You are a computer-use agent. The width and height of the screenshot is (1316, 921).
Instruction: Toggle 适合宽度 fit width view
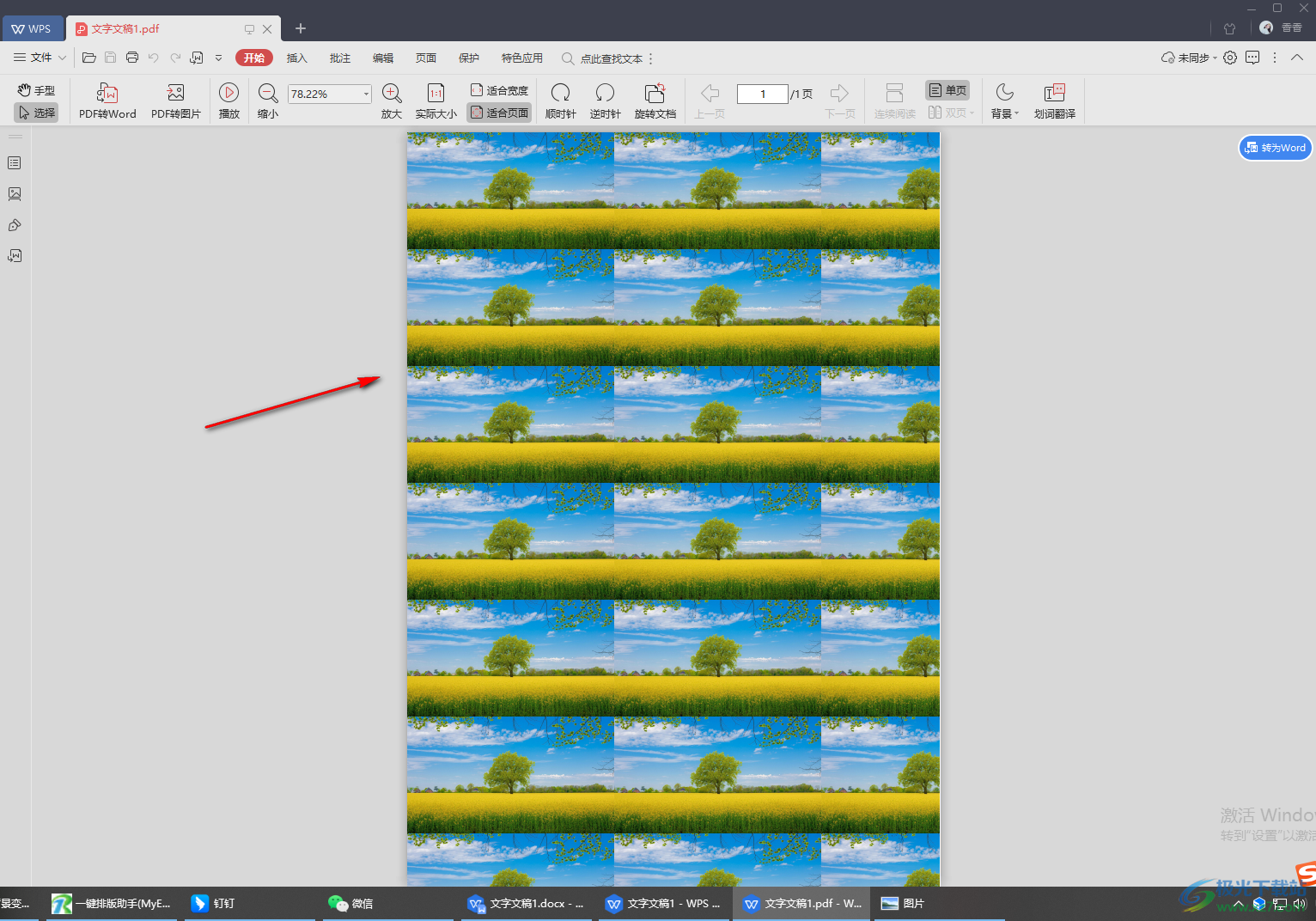coord(499,90)
